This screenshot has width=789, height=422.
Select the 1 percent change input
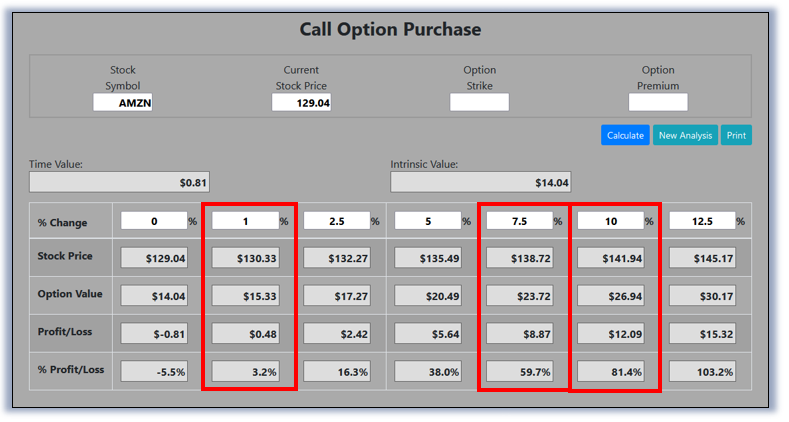tap(246, 221)
